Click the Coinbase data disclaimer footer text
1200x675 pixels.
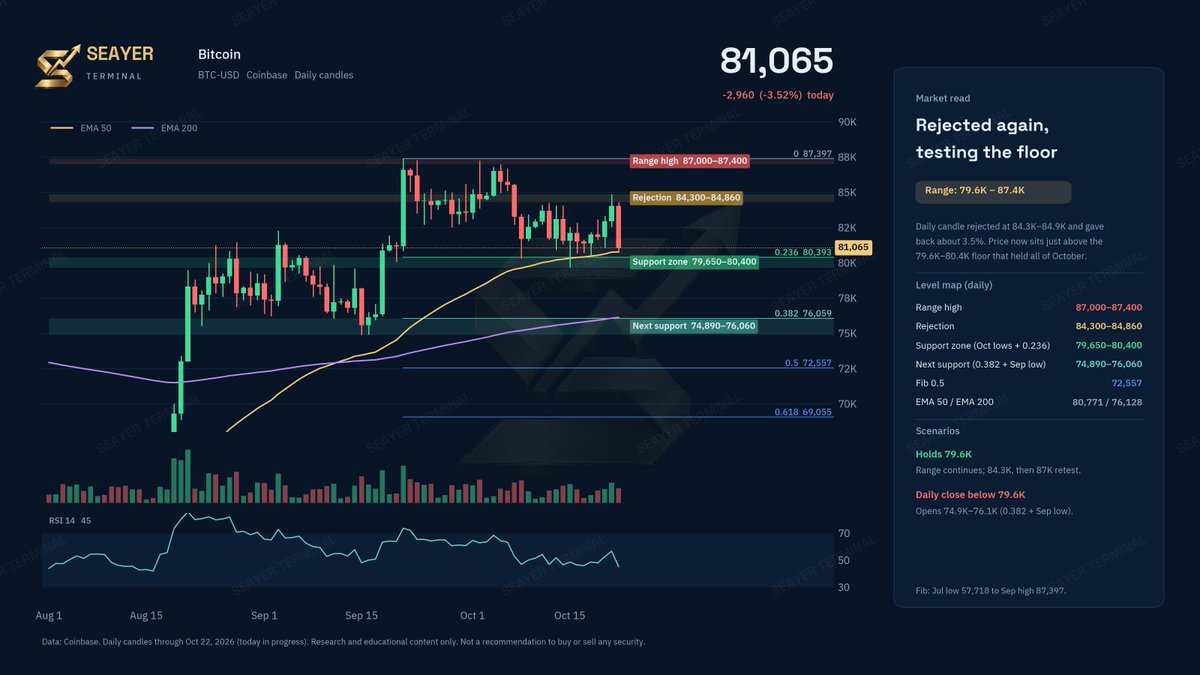point(343,642)
